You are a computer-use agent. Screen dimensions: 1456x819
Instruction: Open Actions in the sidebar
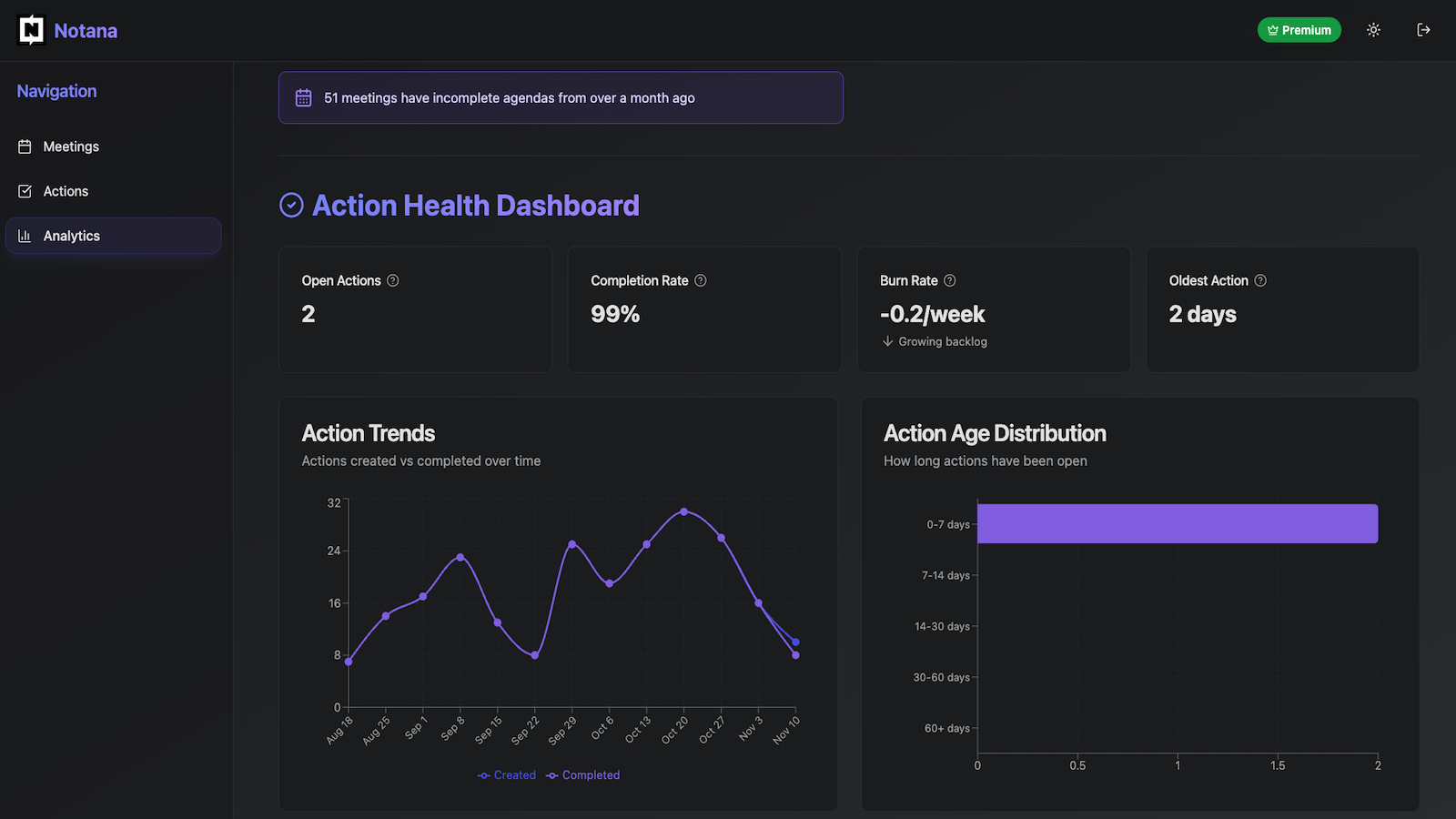click(66, 191)
